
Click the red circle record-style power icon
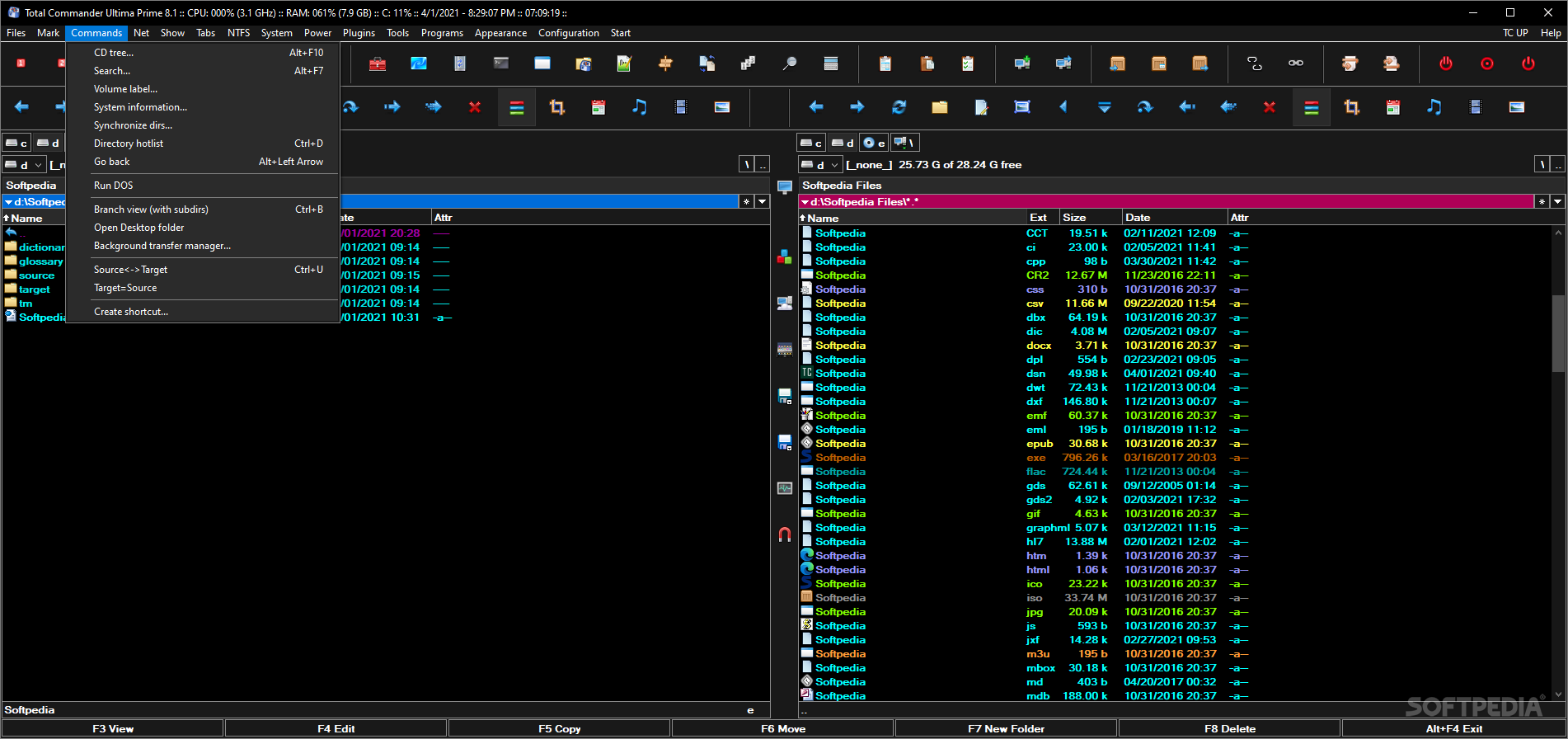pos(1487,64)
